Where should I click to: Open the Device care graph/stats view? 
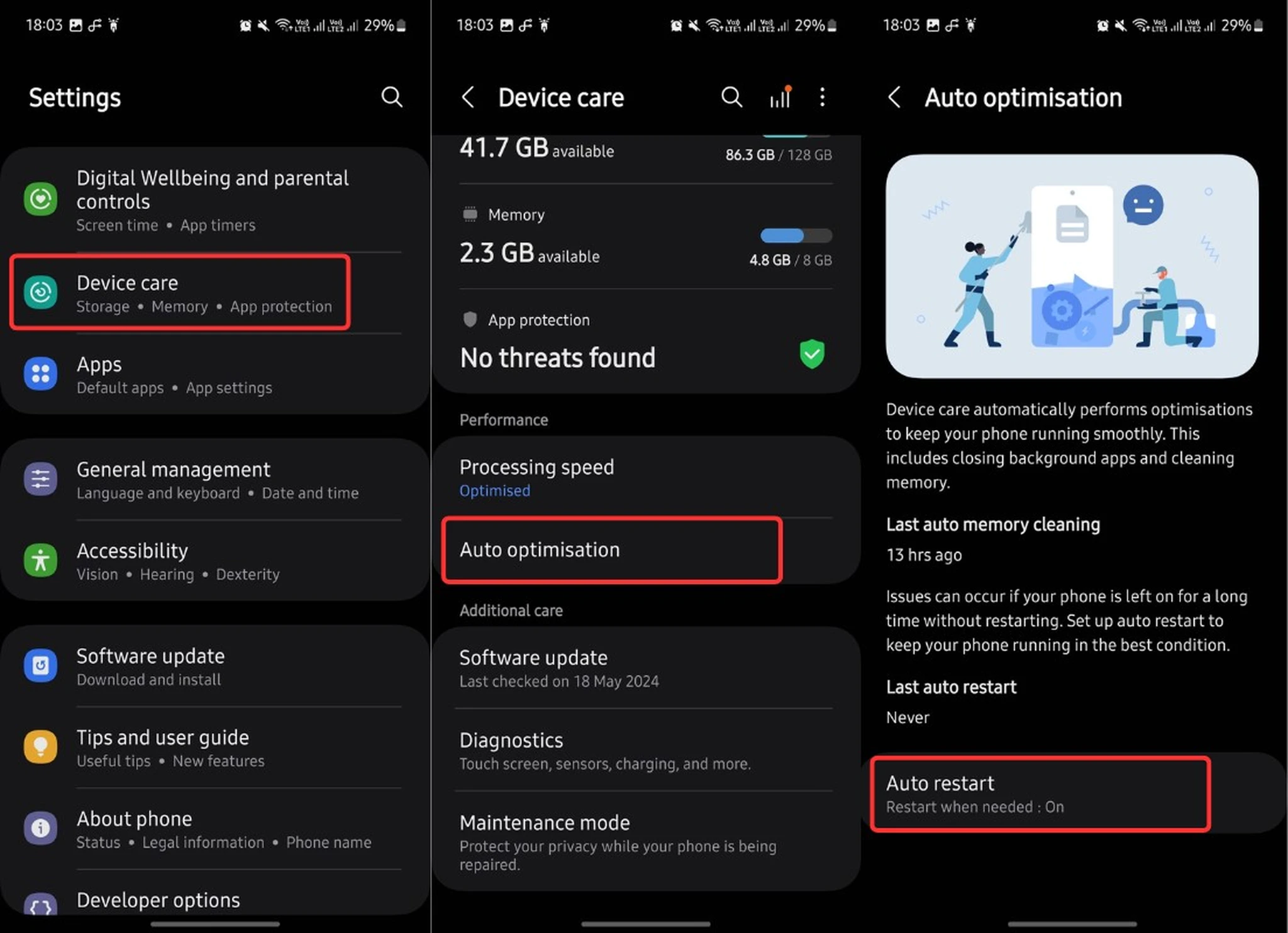780,96
